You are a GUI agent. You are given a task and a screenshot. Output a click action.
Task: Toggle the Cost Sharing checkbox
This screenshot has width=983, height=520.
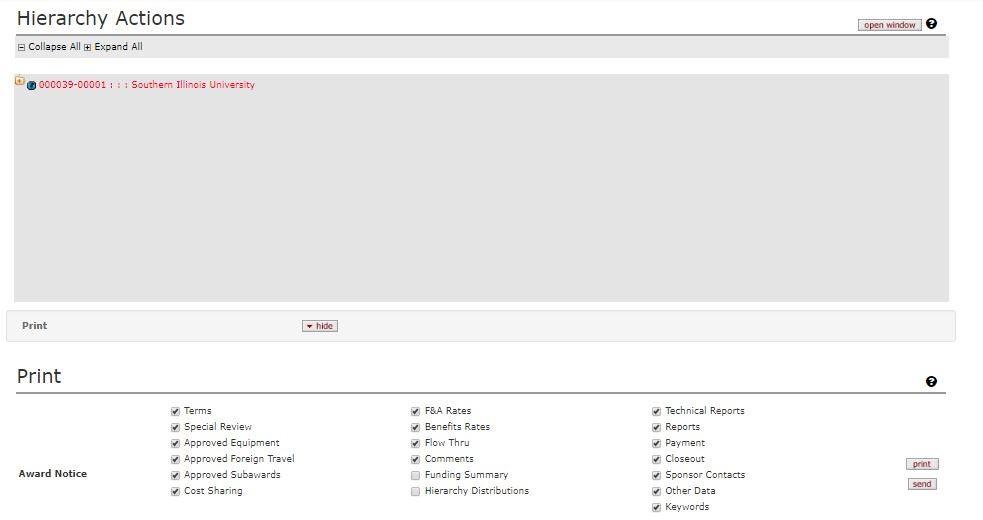pyautogui.click(x=176, y=491)
